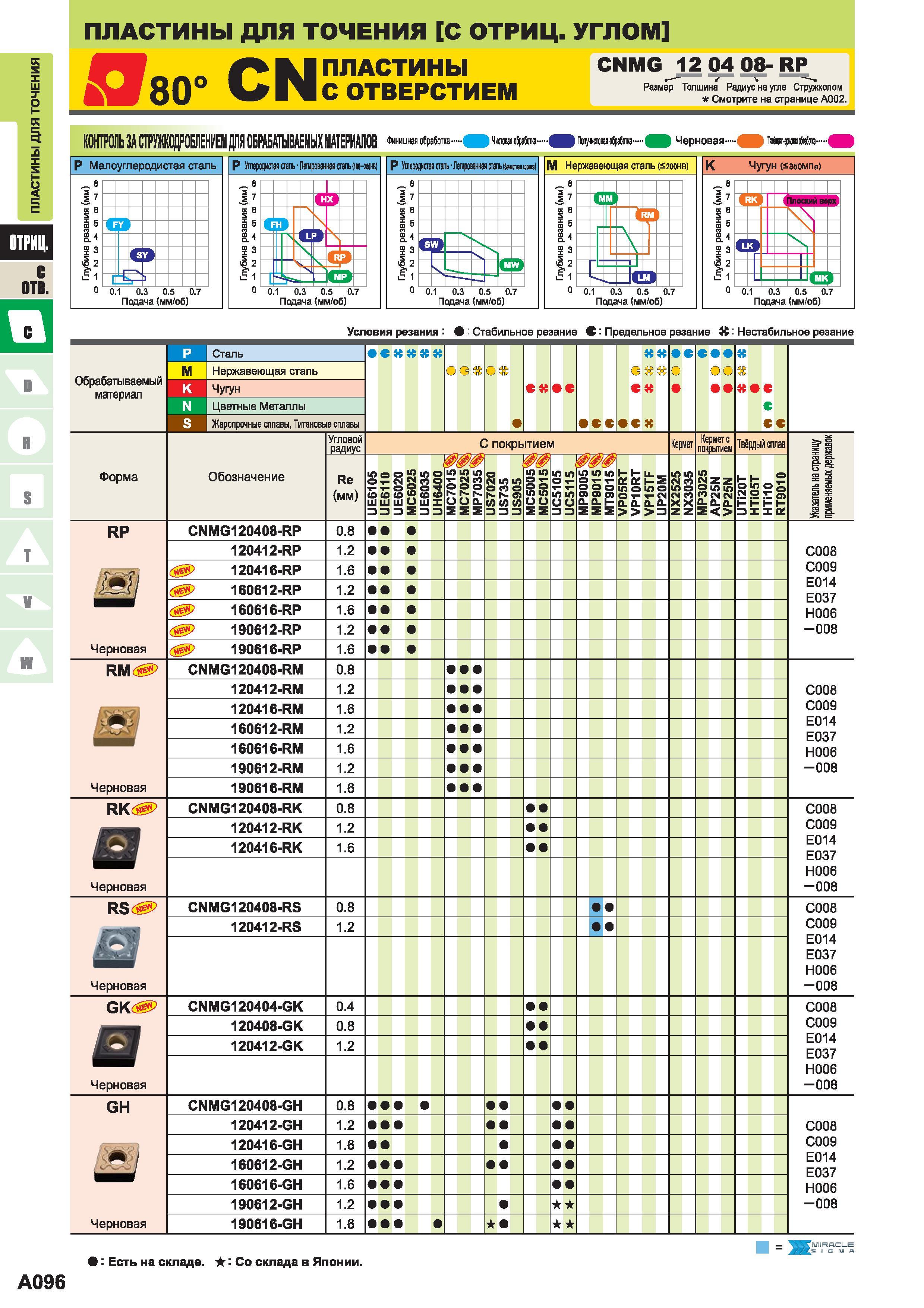Click the MK label in cast iron chart
This screenshot has height=1308, width=924.
(821, 278)
